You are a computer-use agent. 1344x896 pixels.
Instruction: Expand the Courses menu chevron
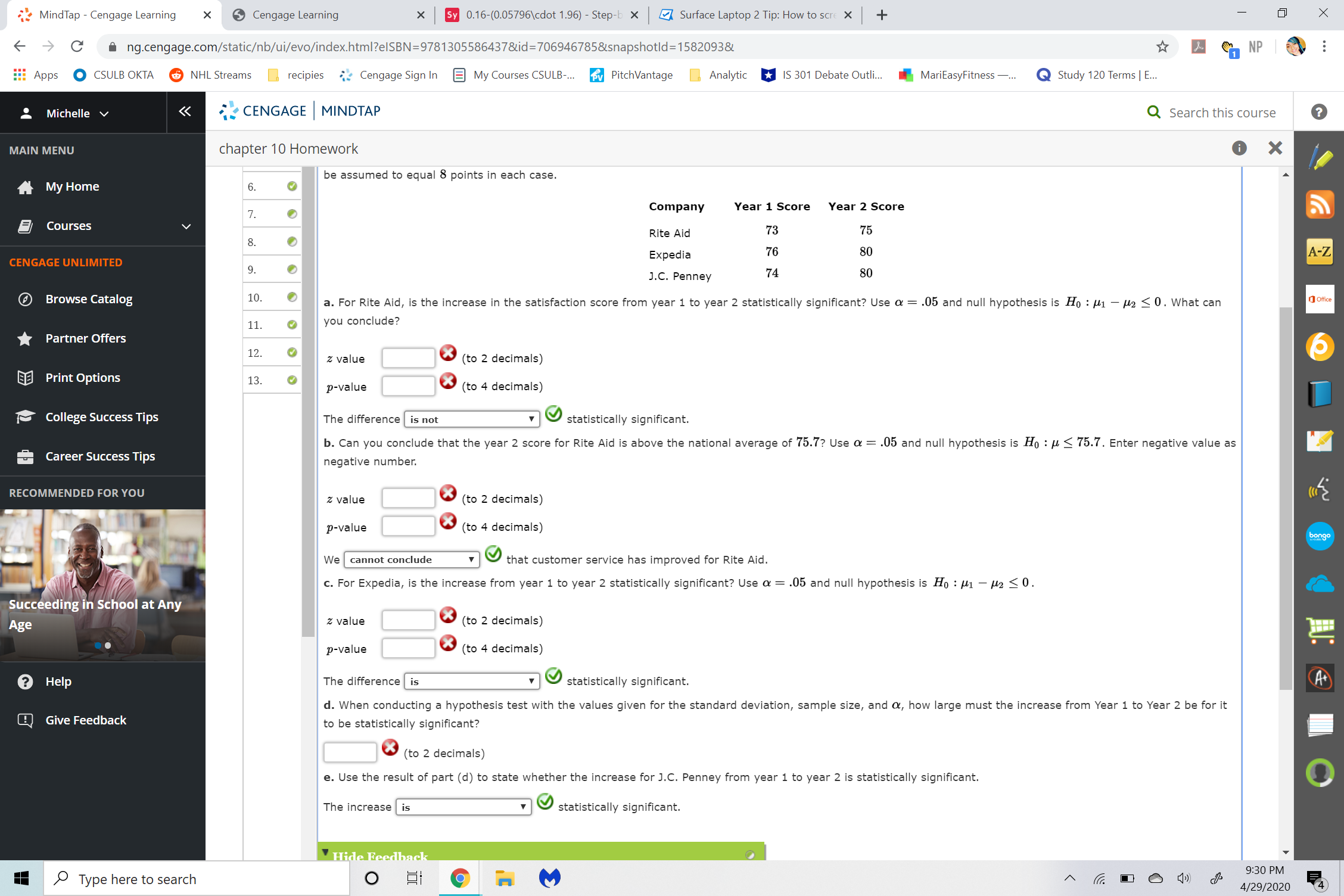click(186, 226)
